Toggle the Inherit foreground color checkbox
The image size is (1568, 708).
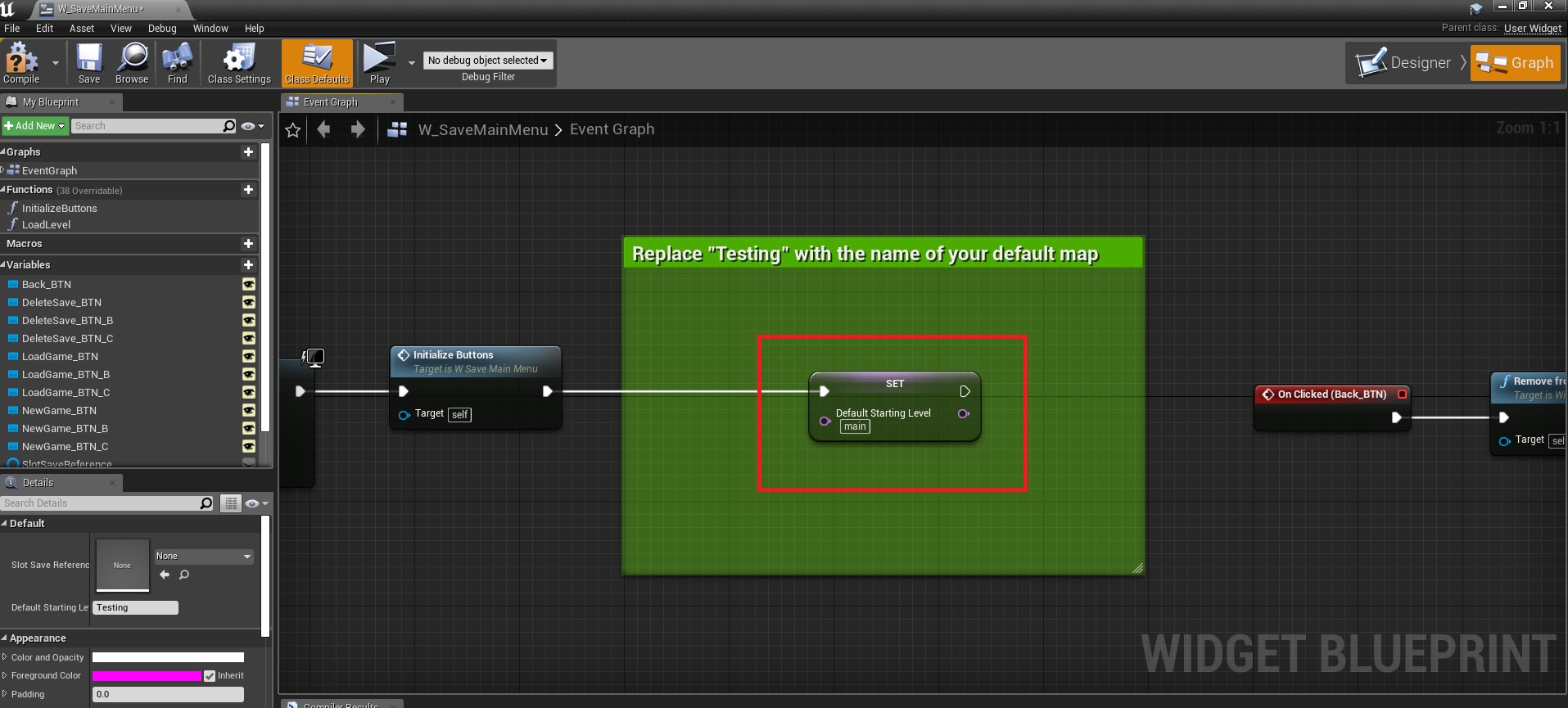(210, 676)
